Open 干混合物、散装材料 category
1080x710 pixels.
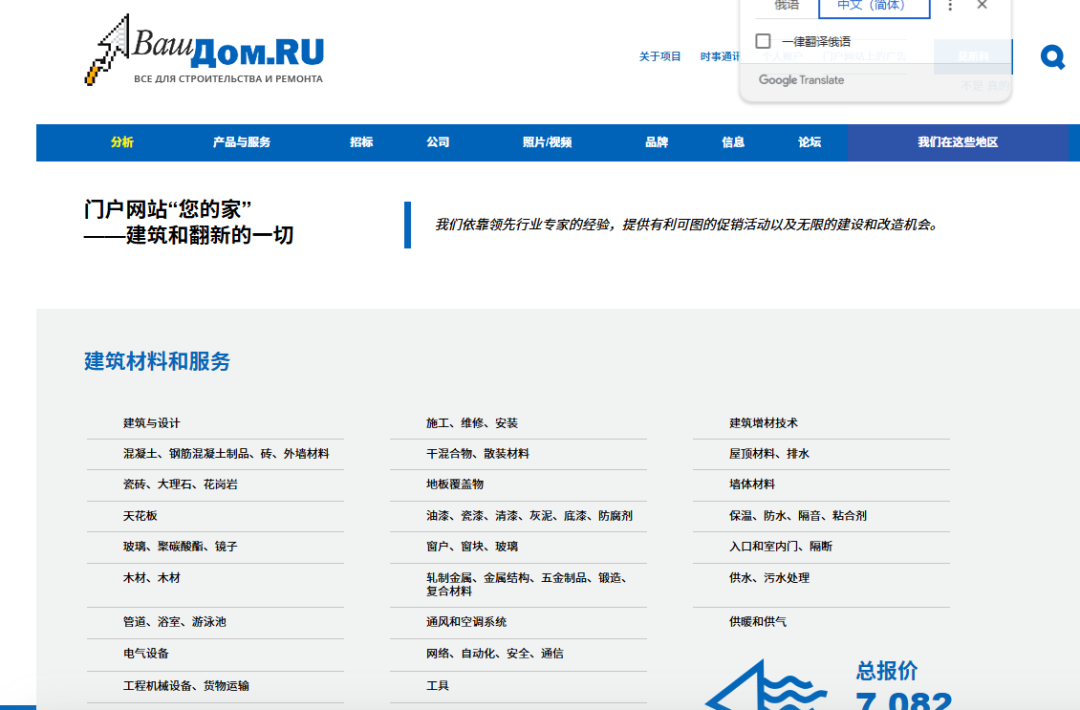point(477,454)
